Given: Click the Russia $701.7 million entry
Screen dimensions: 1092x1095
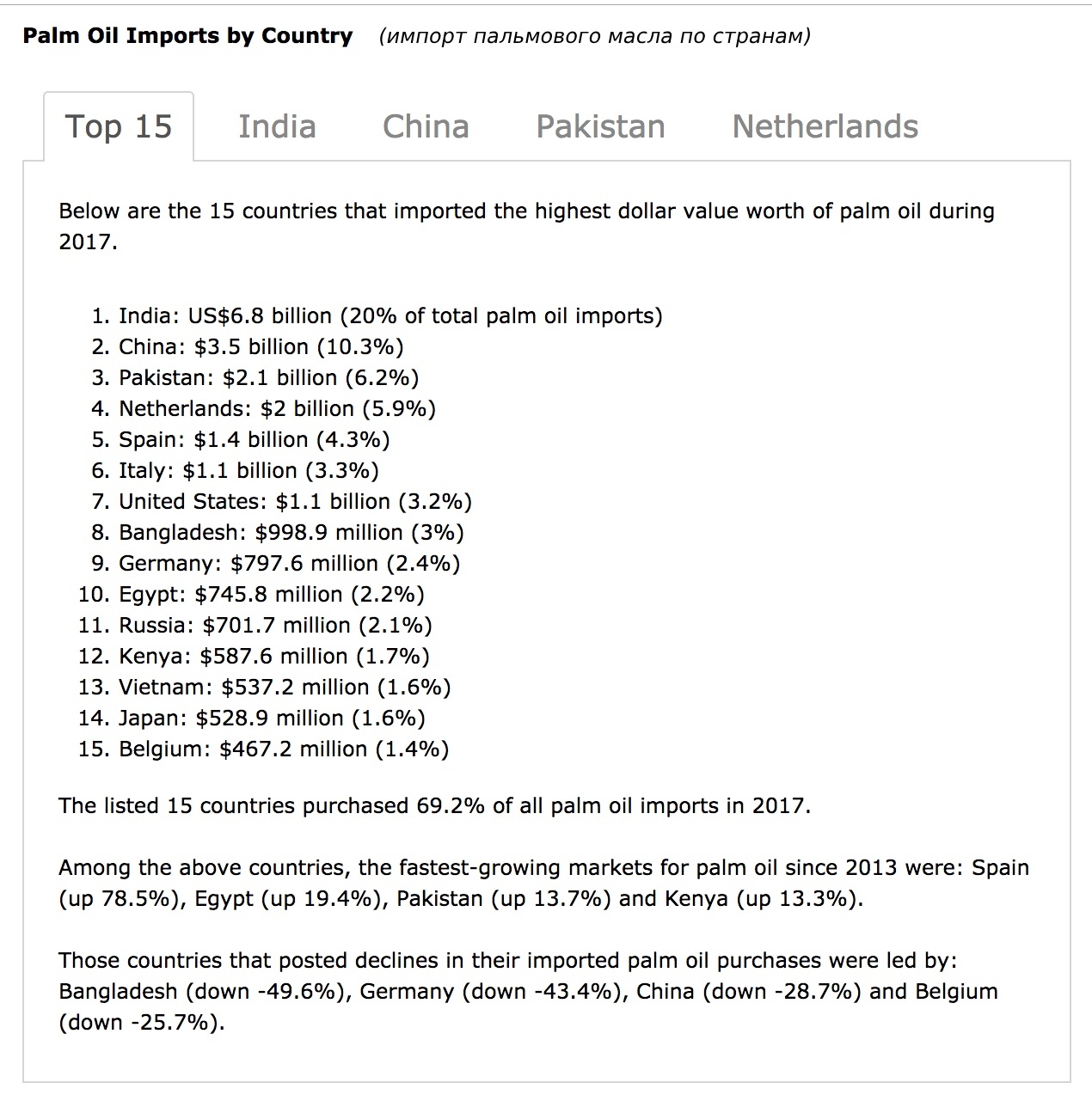Looking at the screenshot, I should pos(276,626).
